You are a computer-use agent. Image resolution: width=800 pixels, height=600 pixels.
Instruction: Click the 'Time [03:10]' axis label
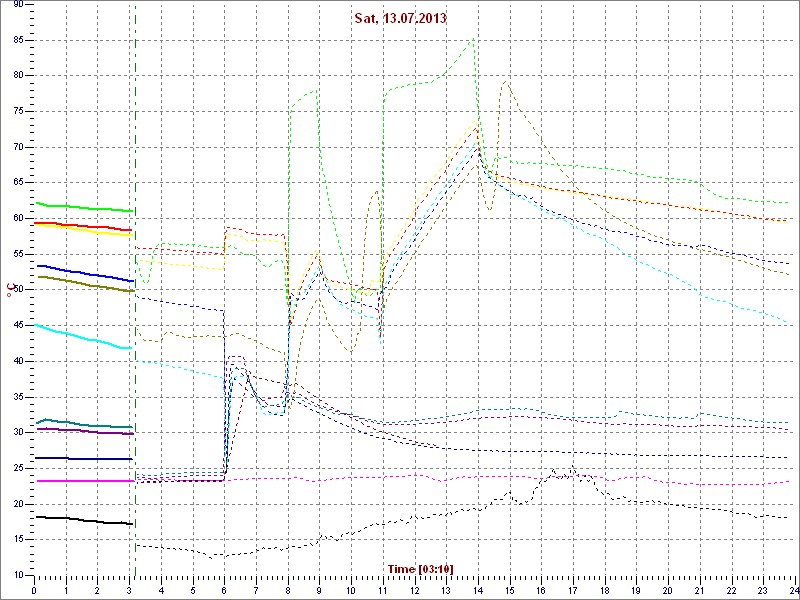click(420, 568)
